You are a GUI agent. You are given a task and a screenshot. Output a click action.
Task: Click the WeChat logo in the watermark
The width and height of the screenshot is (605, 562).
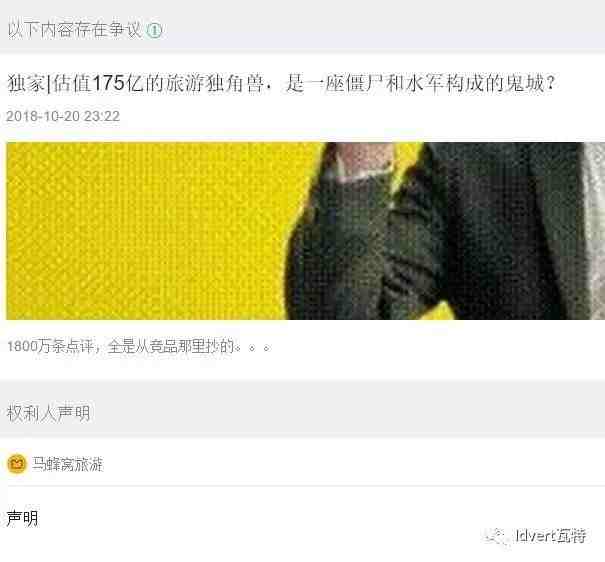[x=496, y=536]
